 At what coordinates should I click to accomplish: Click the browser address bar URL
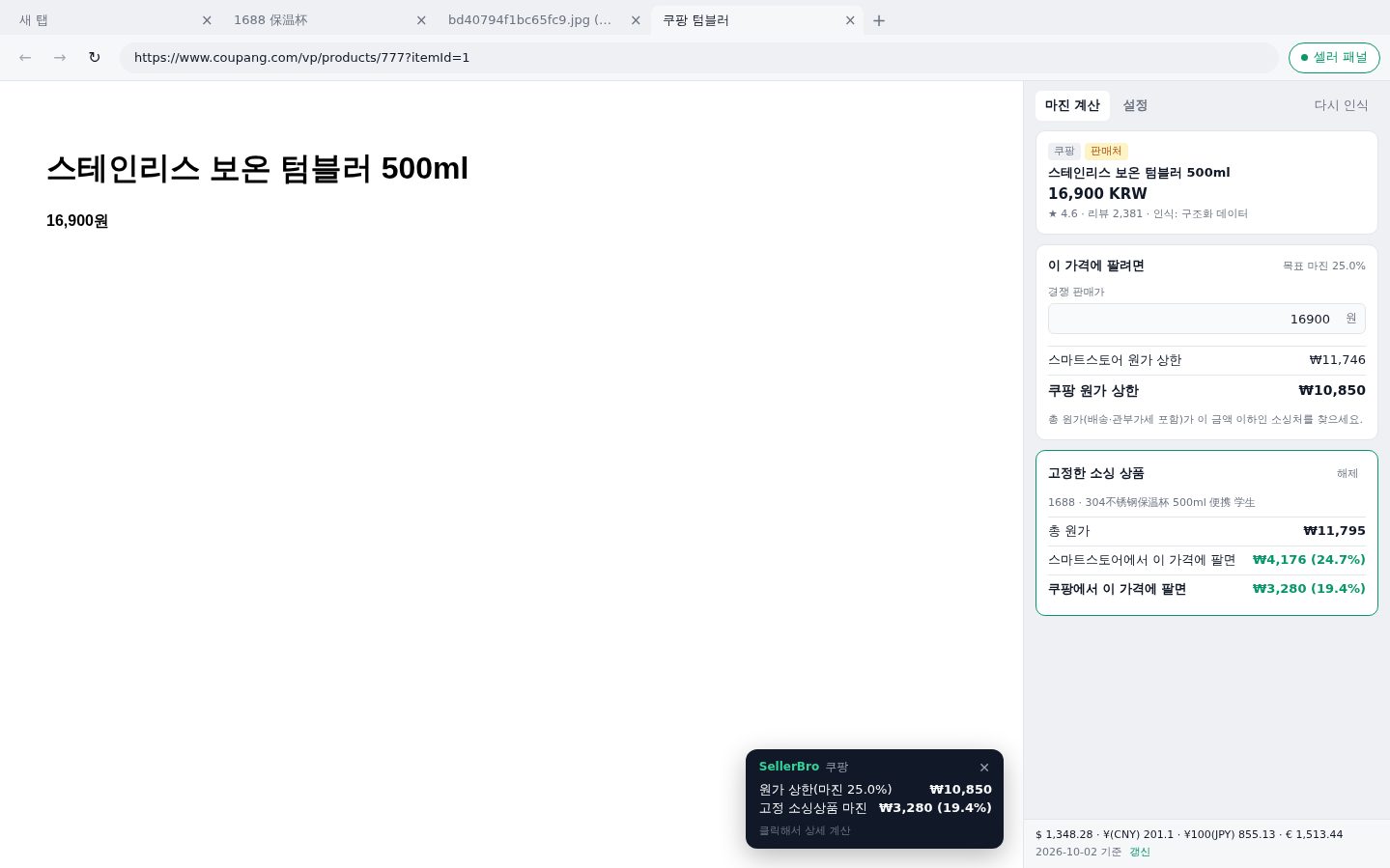(x=698, y=58)
